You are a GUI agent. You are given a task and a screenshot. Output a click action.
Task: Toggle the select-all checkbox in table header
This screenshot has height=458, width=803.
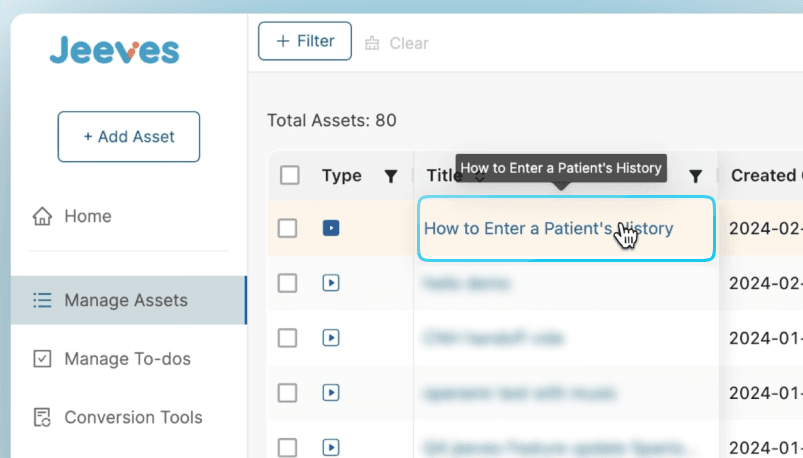(290, 175)
